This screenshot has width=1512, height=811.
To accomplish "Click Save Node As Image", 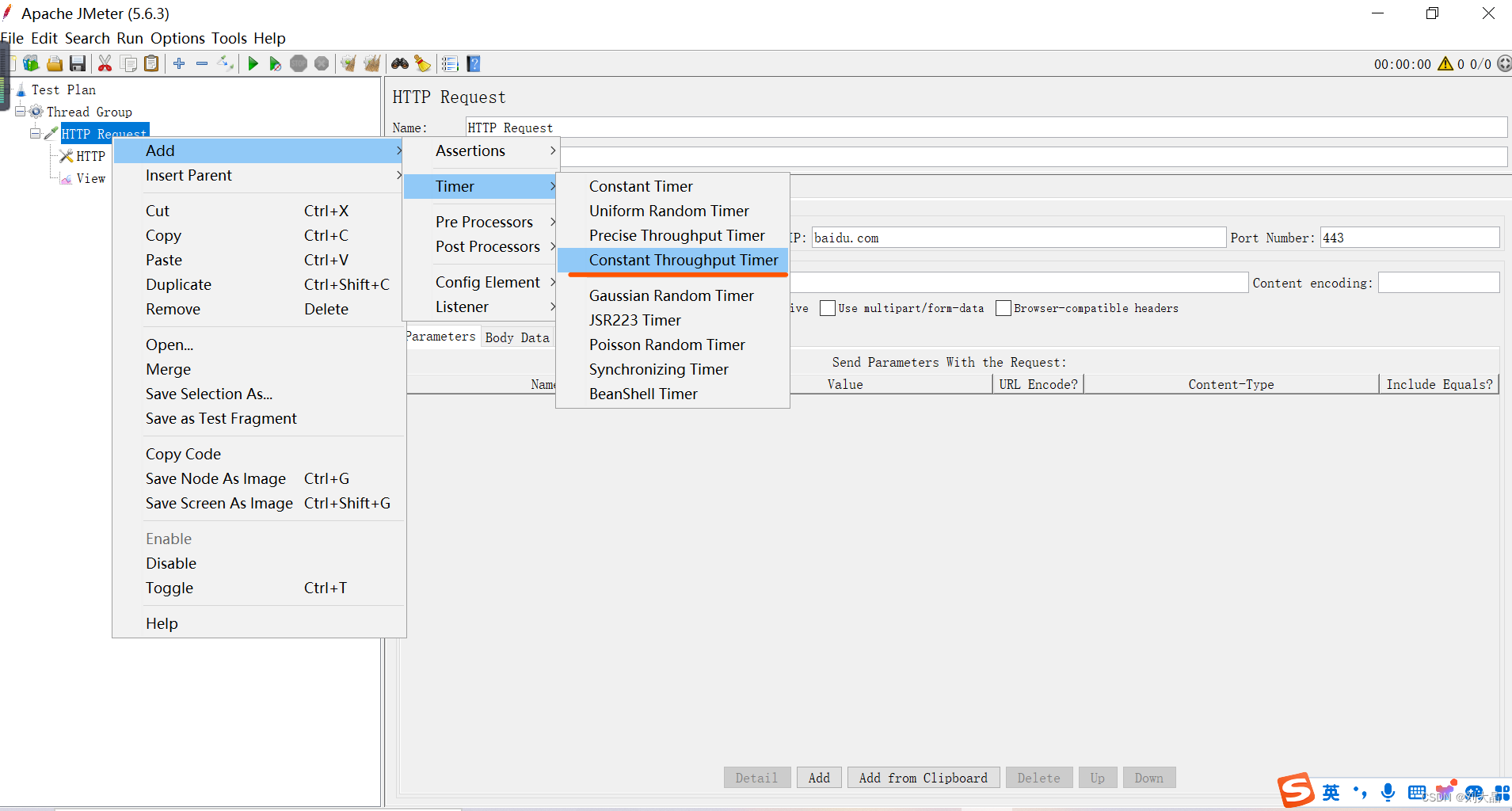I will (x=260, y=478).
